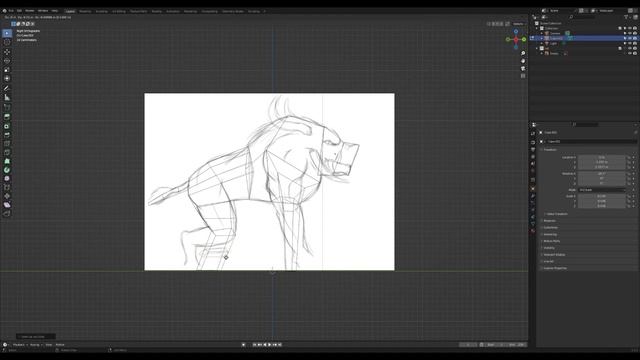
Task: Click the Location X value field
Action: point(602,157)
